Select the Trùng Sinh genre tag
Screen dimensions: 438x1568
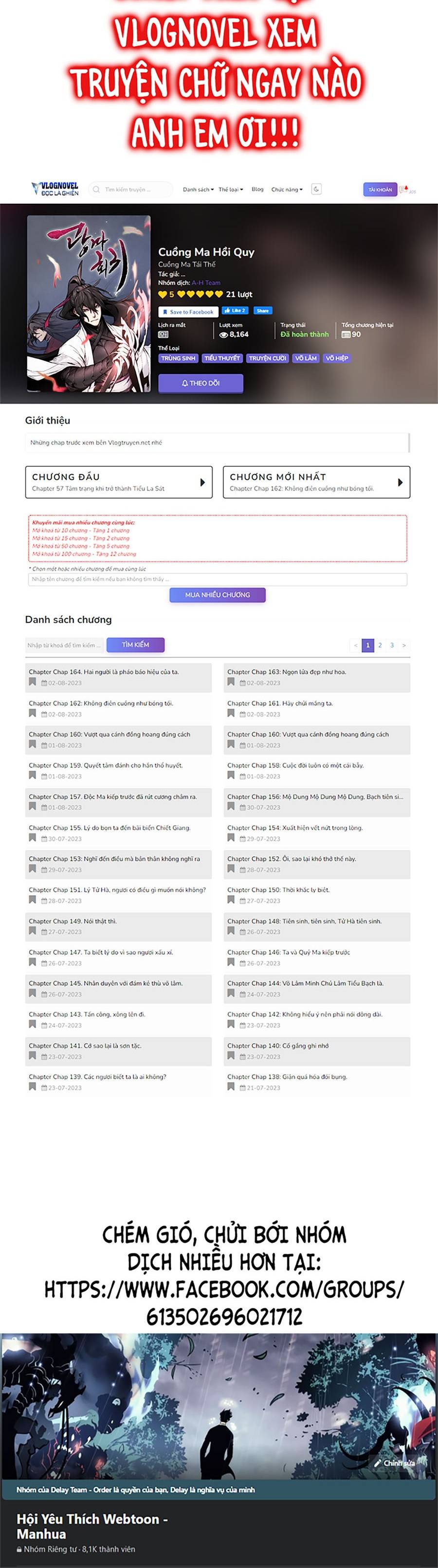coord(178,358)
